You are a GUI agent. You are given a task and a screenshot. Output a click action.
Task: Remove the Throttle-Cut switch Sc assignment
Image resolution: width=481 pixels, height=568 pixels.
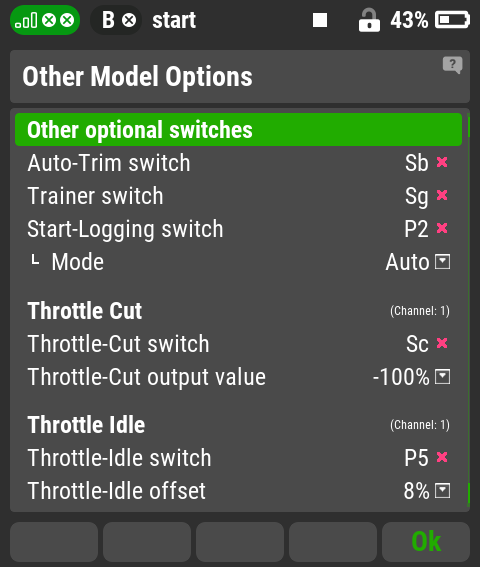[442, 343]
